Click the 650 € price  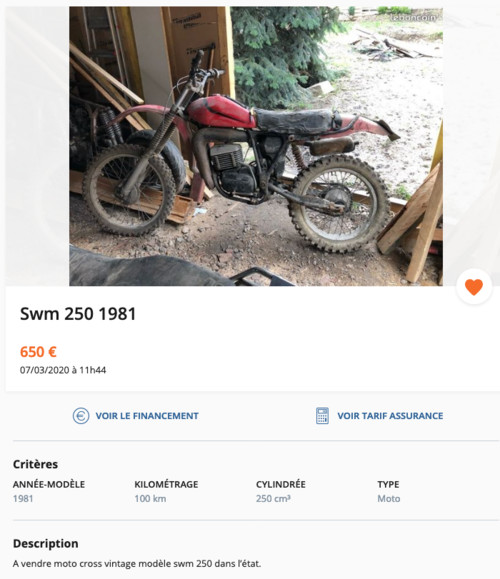pos(38,352)
